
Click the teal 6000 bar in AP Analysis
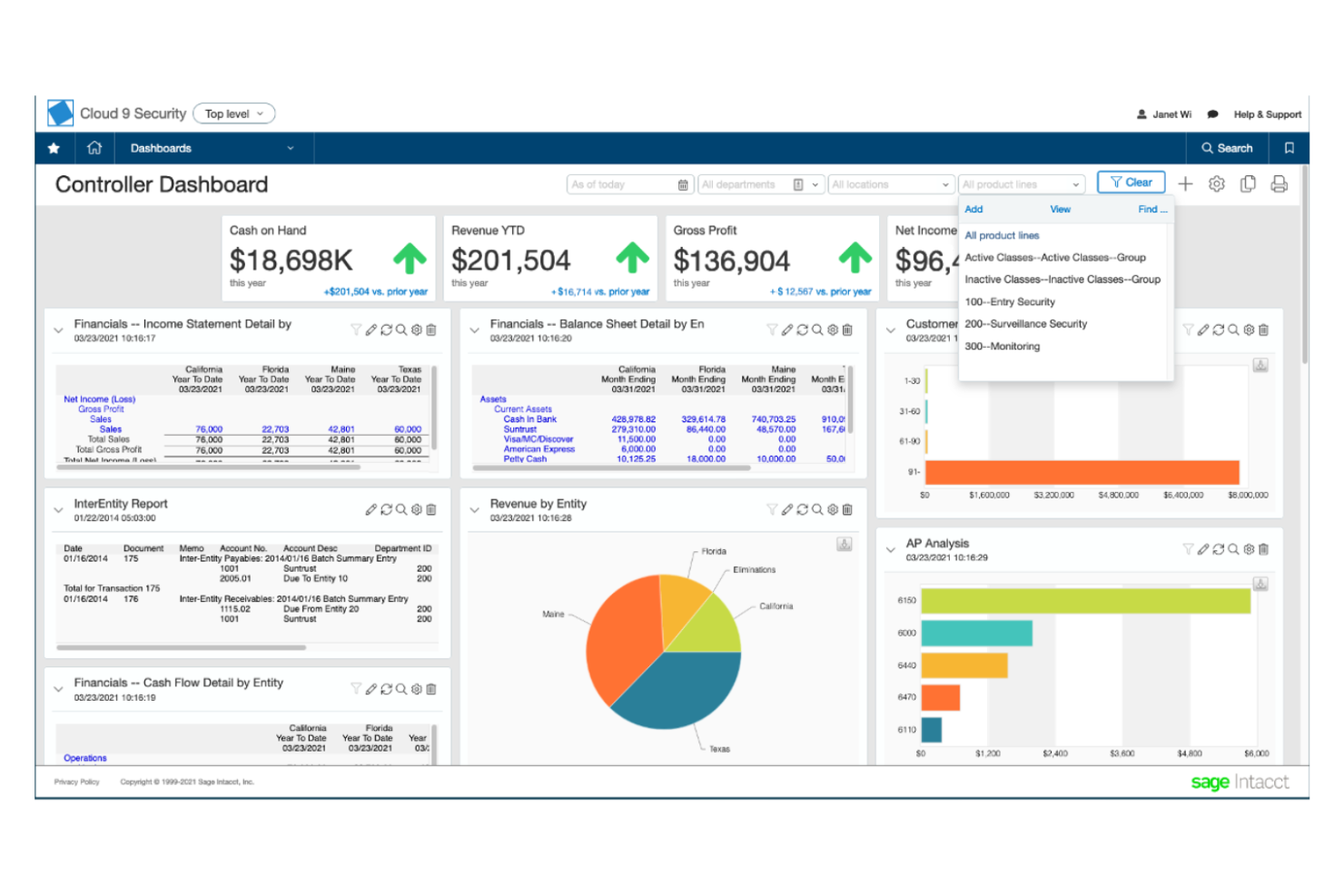coord(976,633)
